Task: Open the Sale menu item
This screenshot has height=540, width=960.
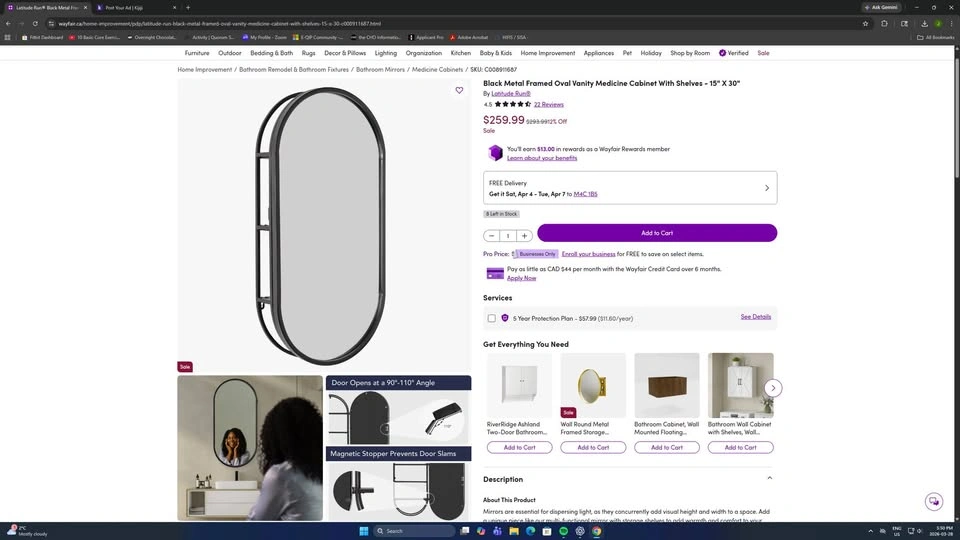Action: 763,53
